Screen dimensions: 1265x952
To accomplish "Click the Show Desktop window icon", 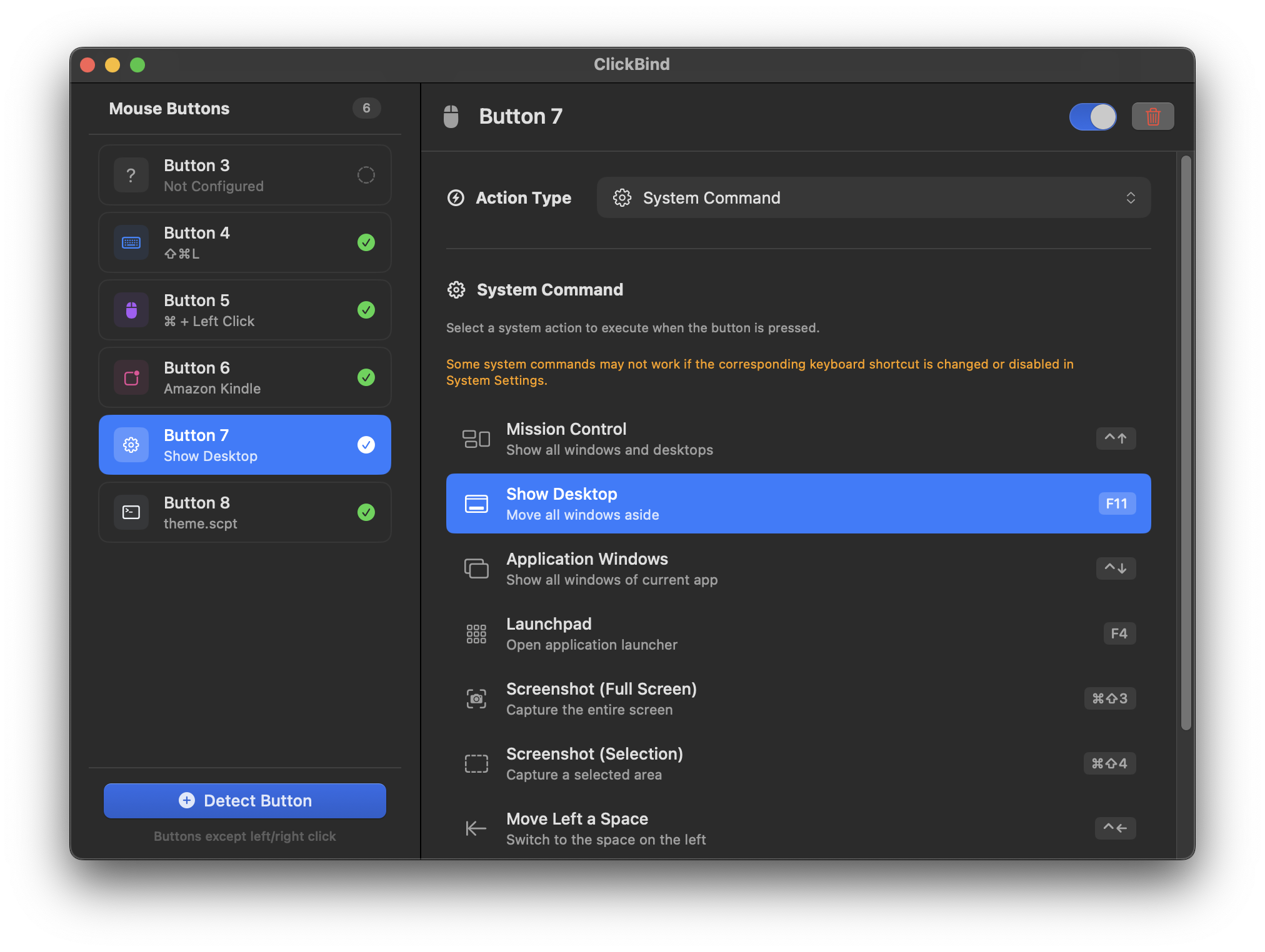I will point(476,503).
